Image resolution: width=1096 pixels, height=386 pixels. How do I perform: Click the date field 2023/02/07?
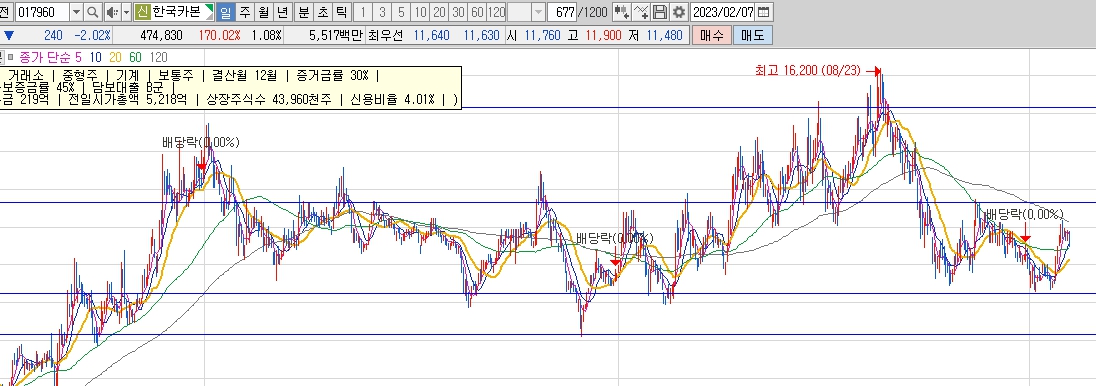point(723,12)
